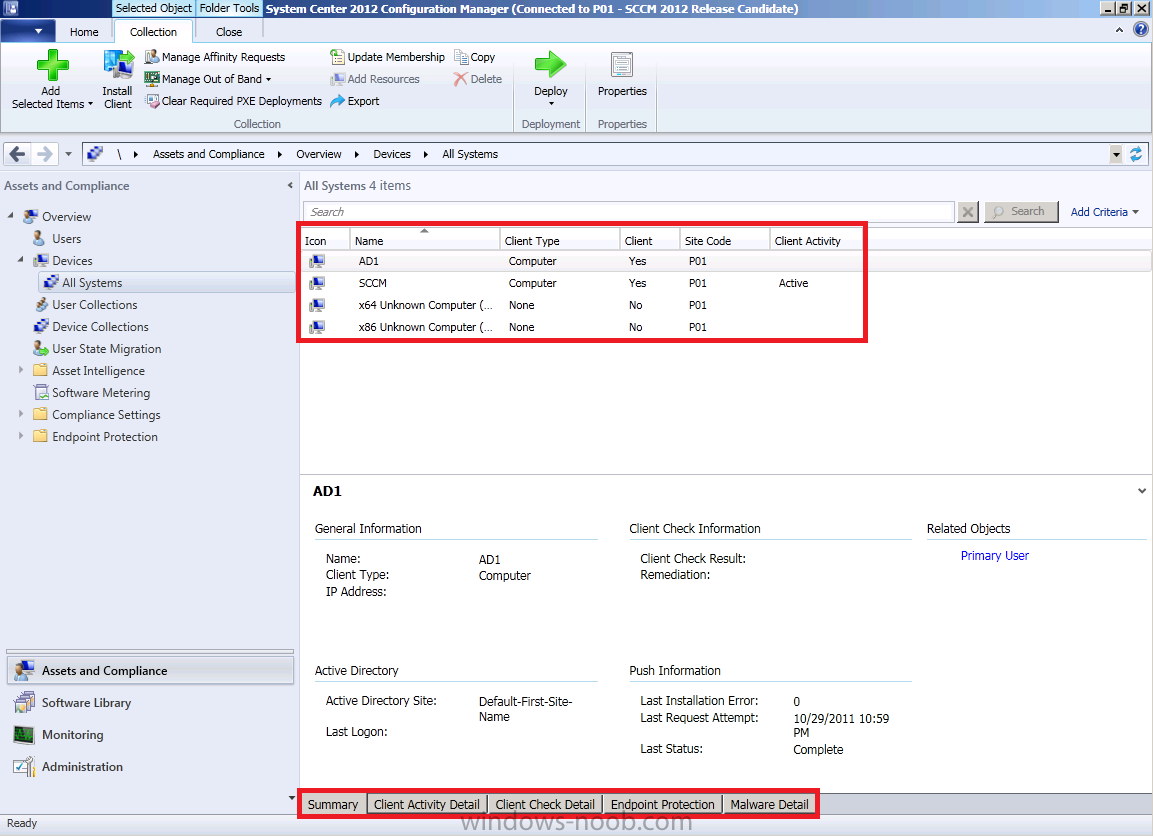Image resolution: width=1153 pixels, height=836 pixels.
Task: Open the Client Check Detail tab
Action: point(545,804)
